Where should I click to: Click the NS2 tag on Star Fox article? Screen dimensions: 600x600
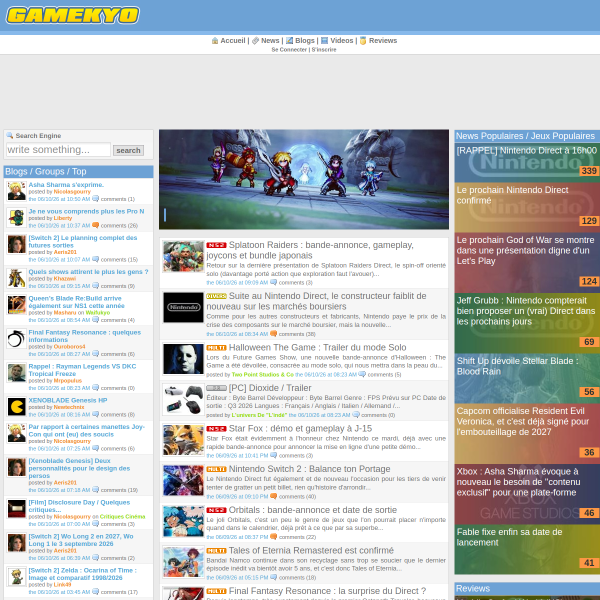[216, 429]
